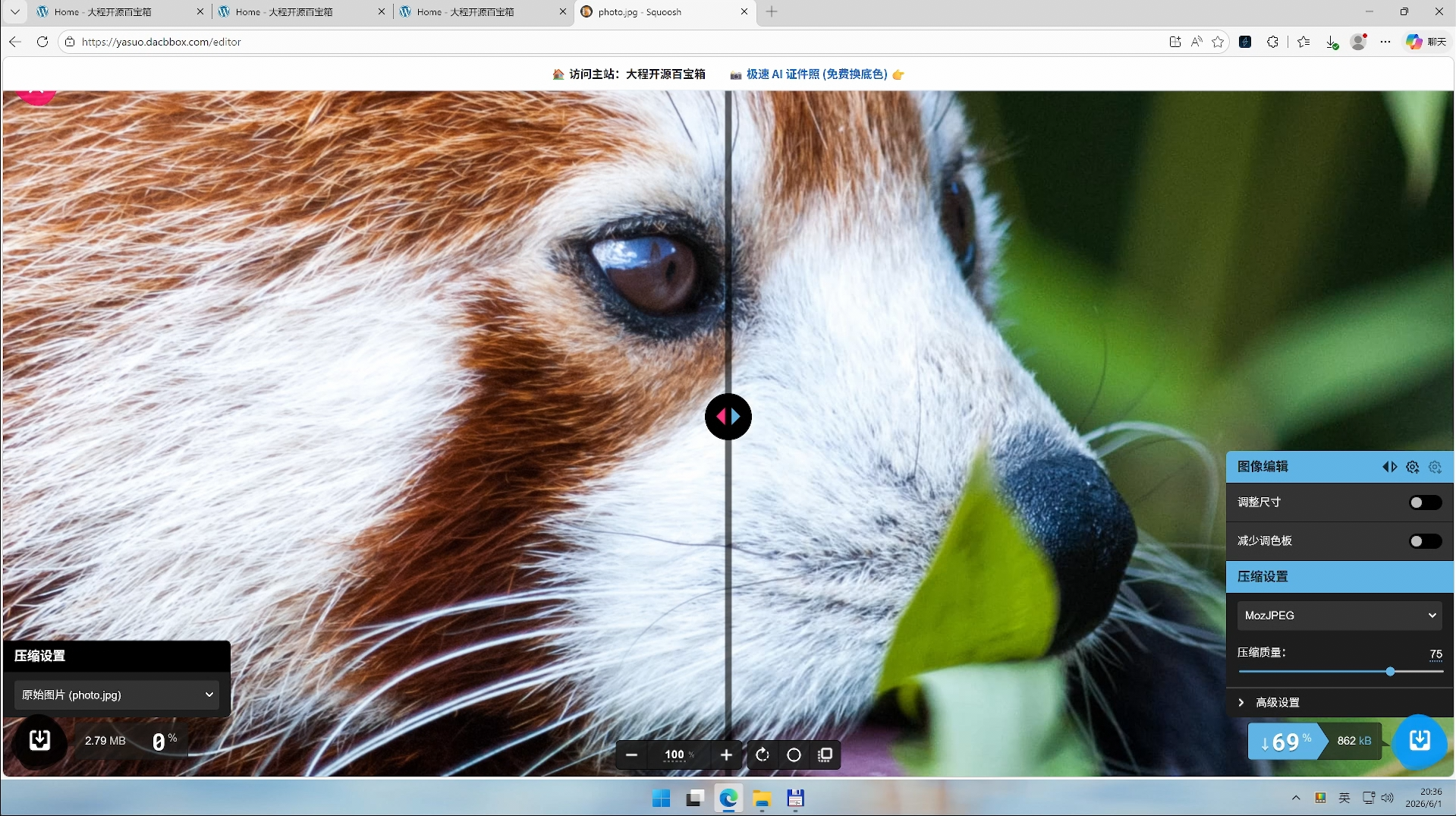Click the square icon right of the circle
This screenshot has width=1456, height=816.
pos(825,755)
